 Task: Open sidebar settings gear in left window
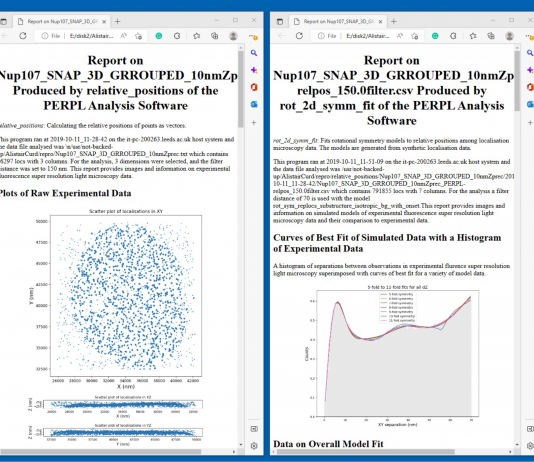point(254,446)
